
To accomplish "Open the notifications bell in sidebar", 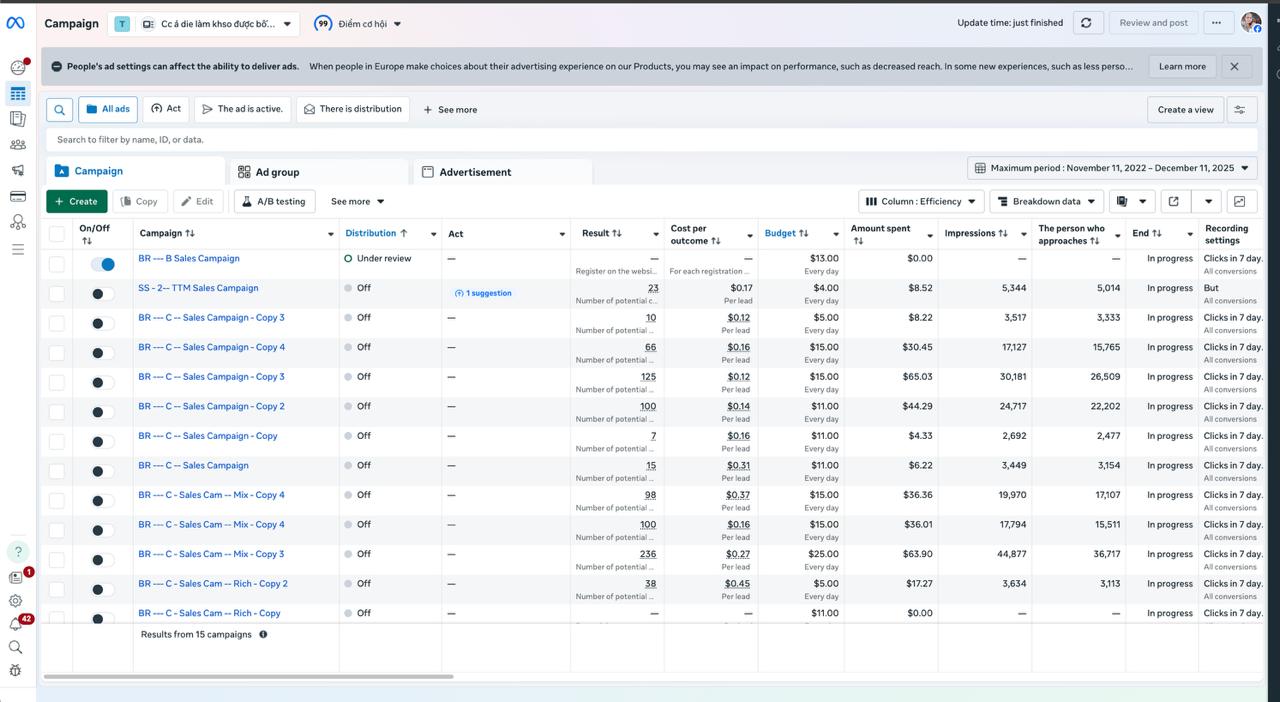I will (16, 624).
